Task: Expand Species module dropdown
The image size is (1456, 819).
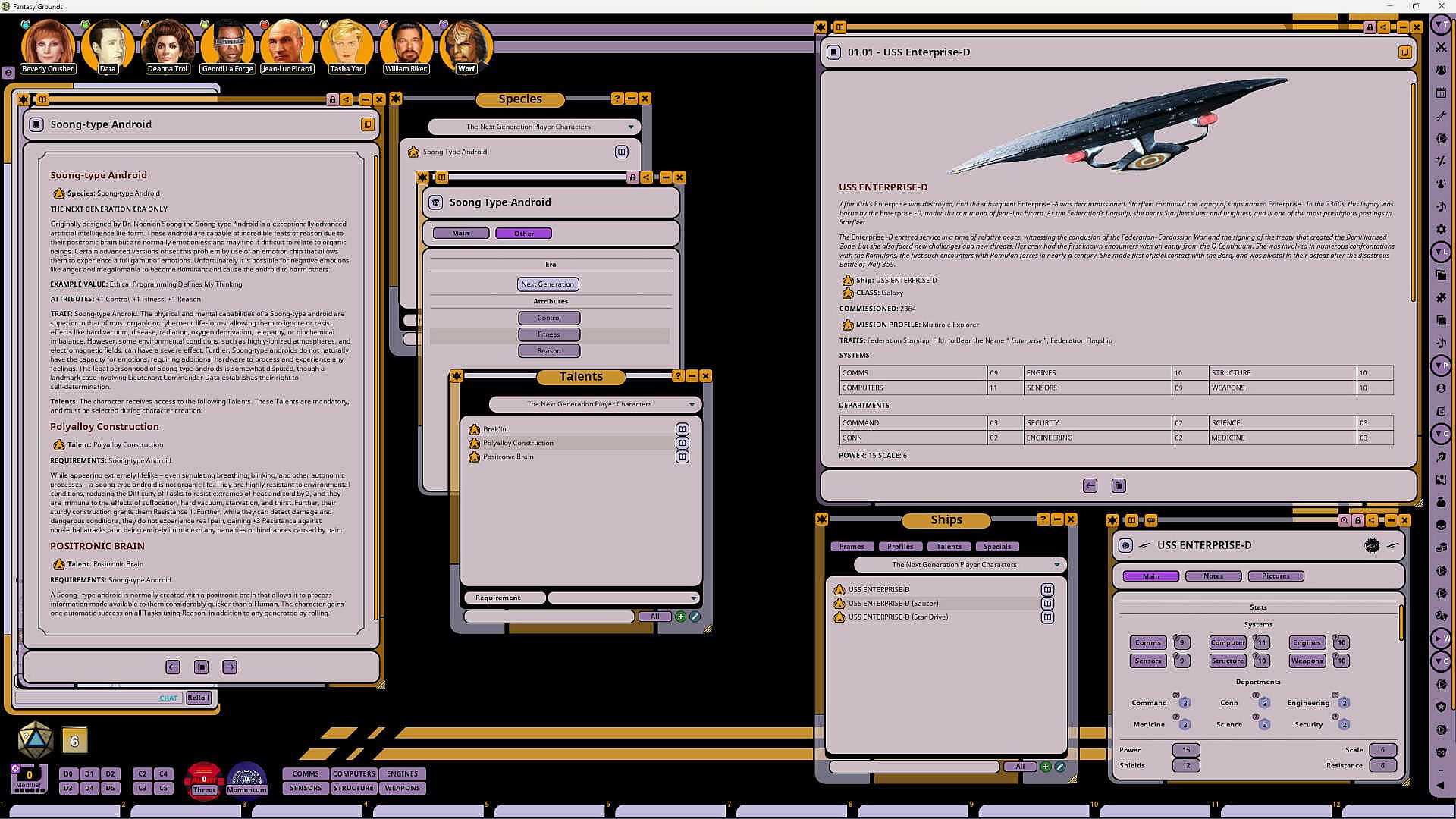Action: (631, 127)
